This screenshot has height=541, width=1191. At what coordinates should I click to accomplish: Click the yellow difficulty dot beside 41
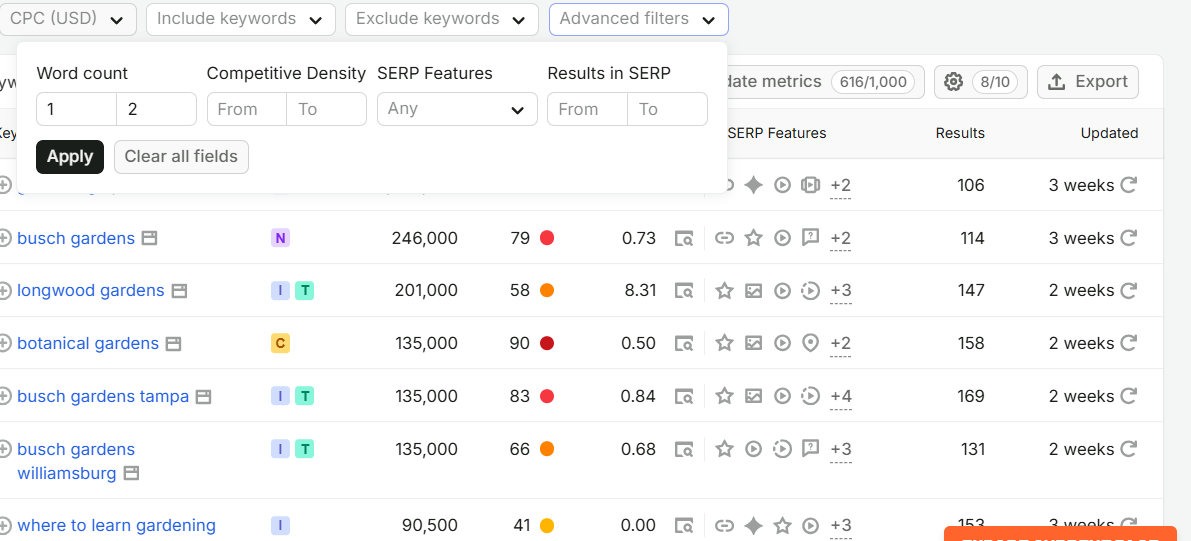click(546, 525)
